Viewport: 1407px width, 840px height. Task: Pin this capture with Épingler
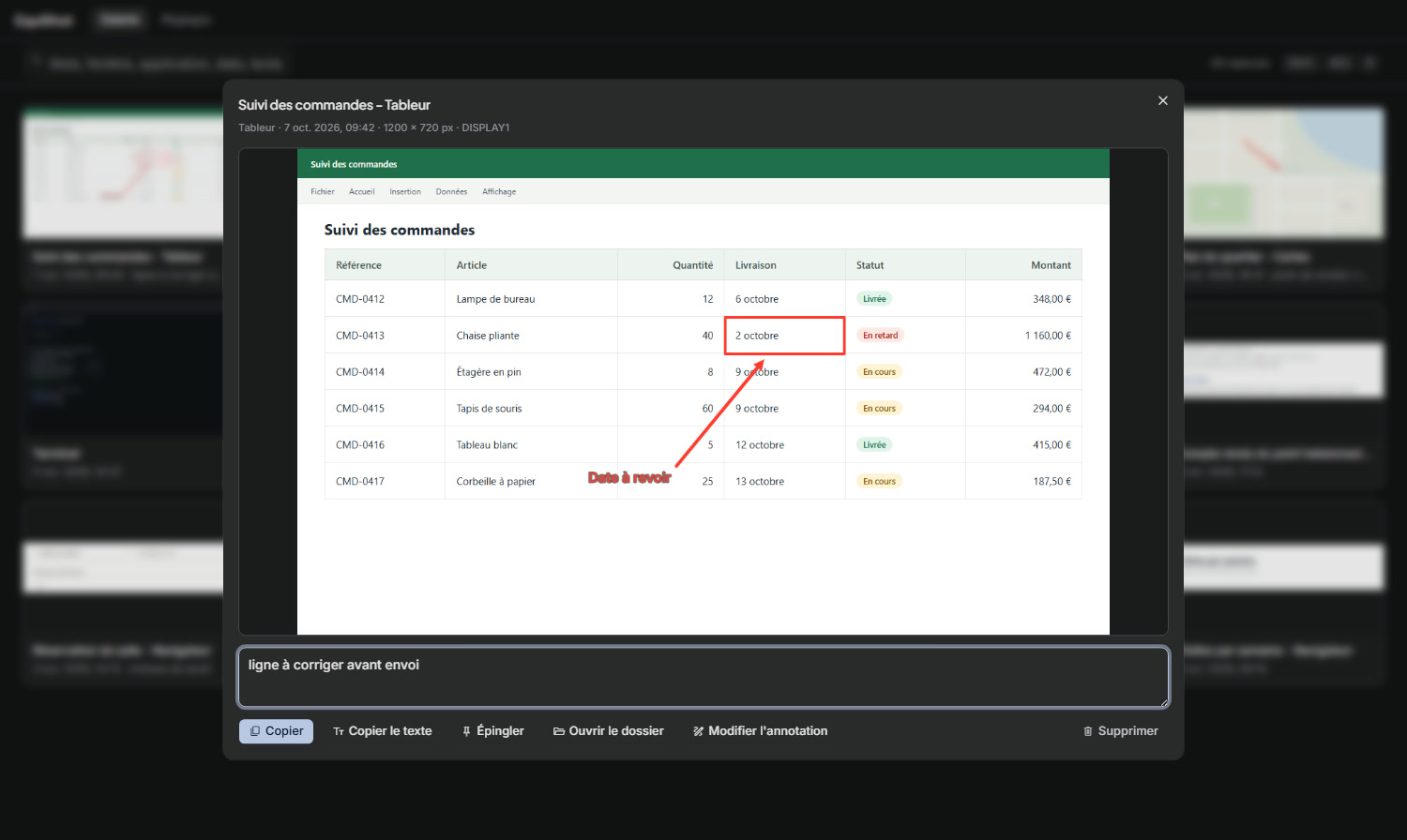493,731
